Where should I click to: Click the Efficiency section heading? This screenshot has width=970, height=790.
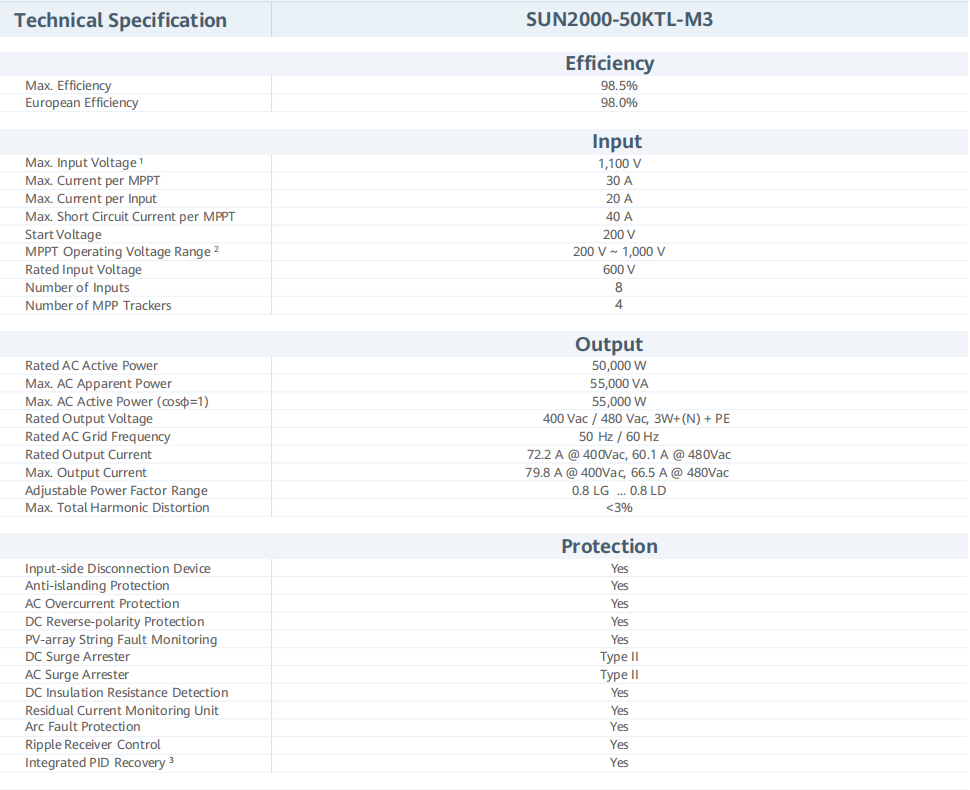click(x=609, y=63)
